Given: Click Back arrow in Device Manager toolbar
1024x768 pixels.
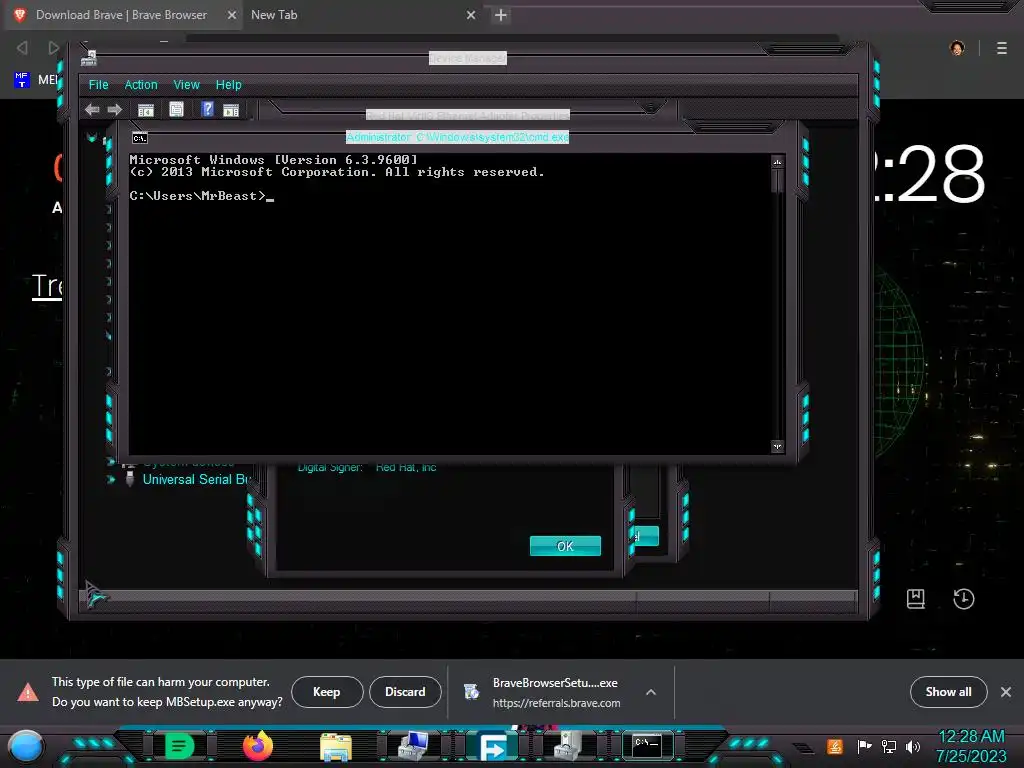Looking at the screenshot, I should coord(92,110).
